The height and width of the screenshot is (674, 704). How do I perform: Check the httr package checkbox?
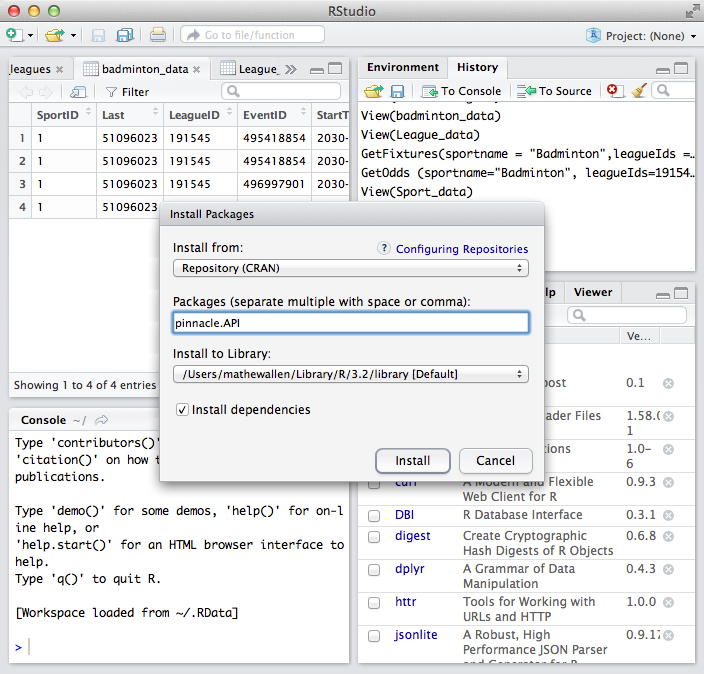tap(374, 603)
